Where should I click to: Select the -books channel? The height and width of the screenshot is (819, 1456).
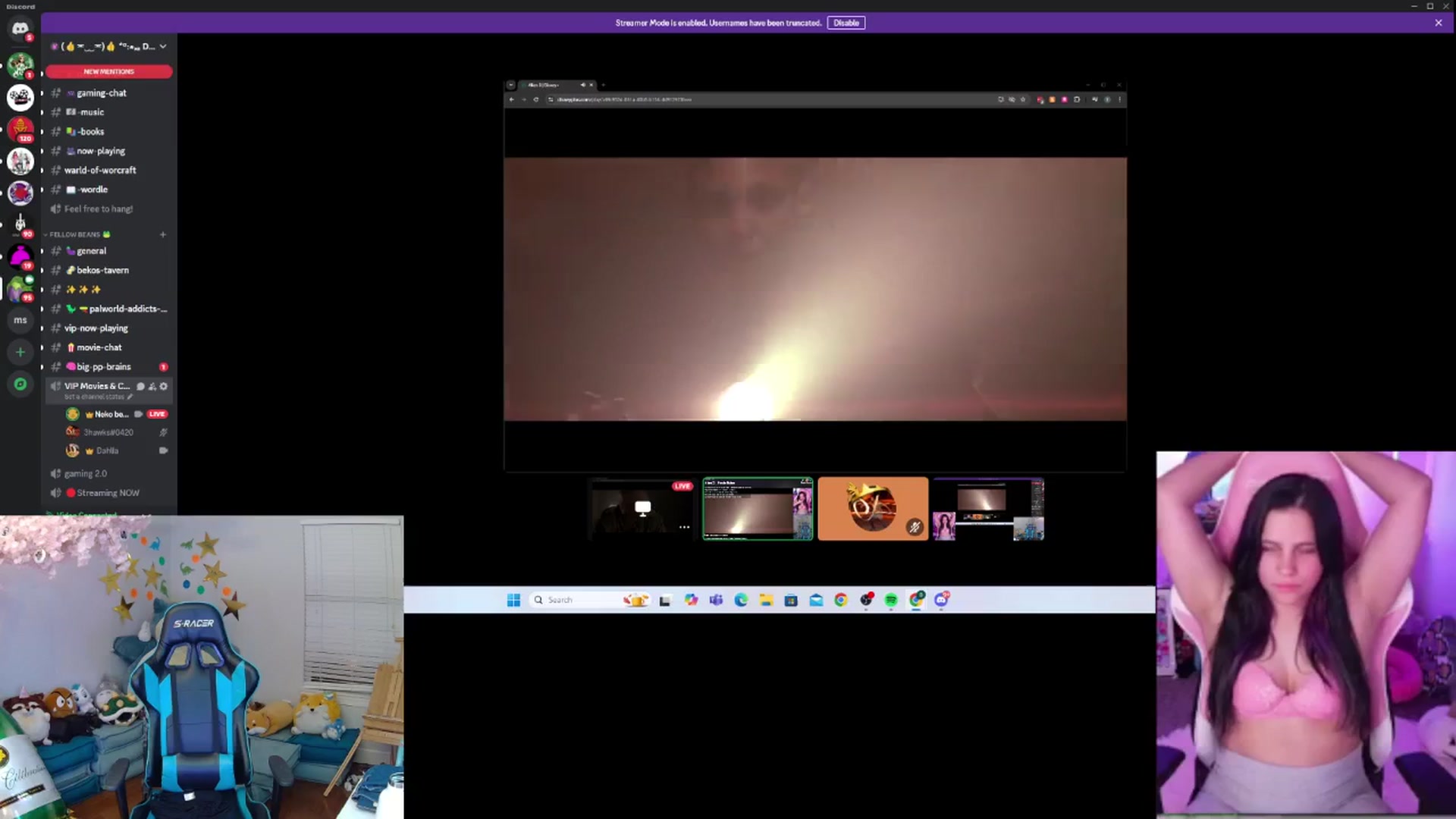pos(108,131)
